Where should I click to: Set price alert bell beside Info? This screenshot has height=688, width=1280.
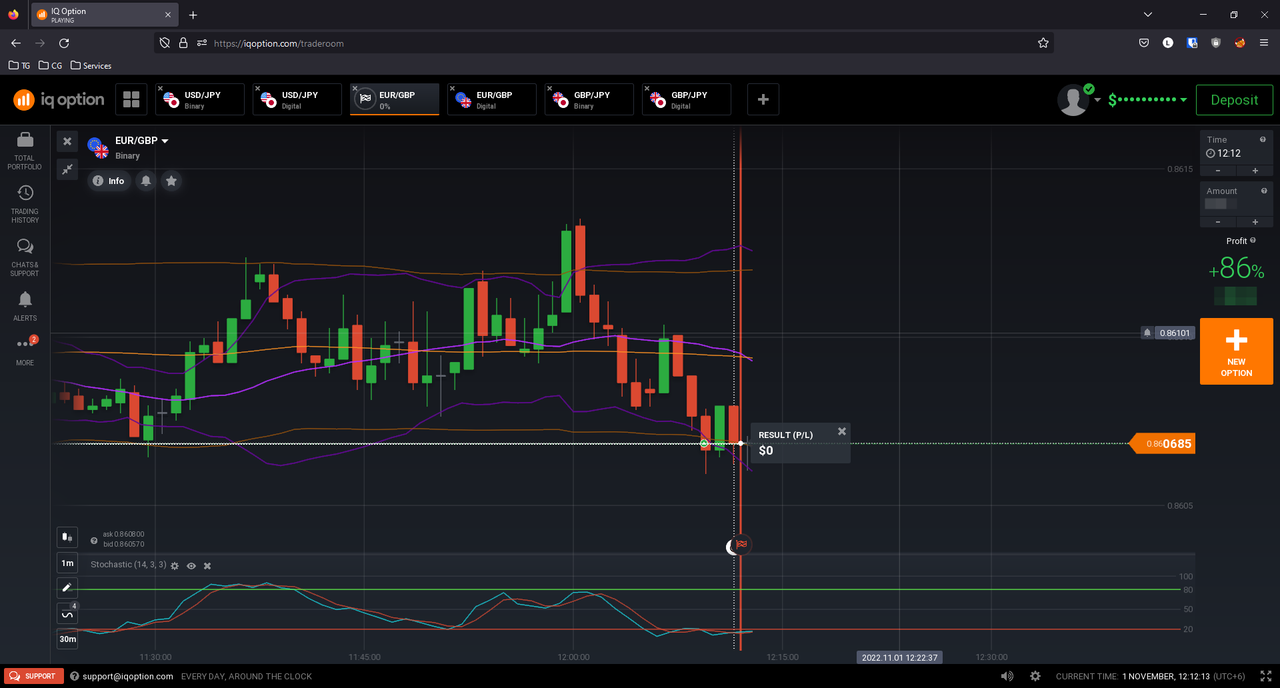coord(146,181)
